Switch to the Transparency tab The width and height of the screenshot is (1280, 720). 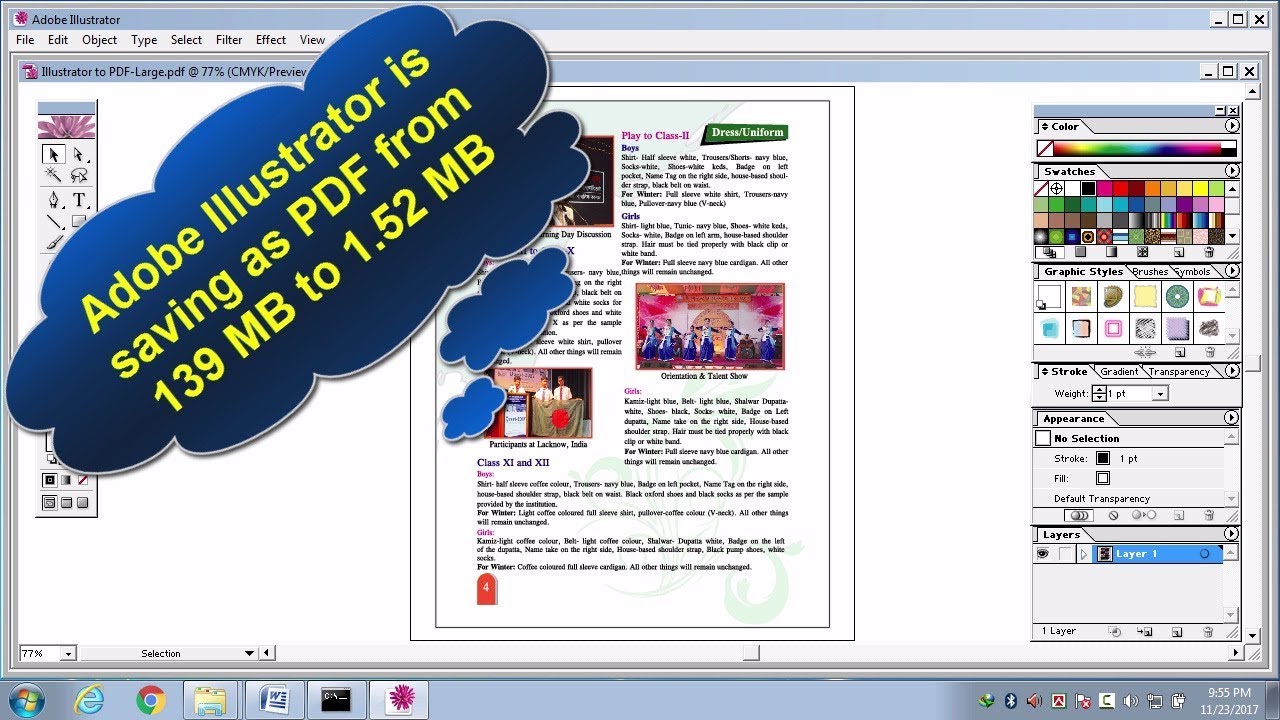coord(1179,372)
